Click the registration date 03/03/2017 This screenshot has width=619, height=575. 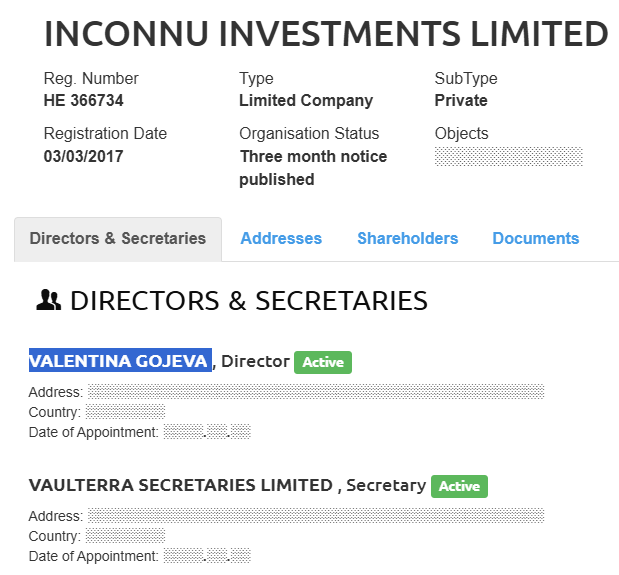point(83,156)
